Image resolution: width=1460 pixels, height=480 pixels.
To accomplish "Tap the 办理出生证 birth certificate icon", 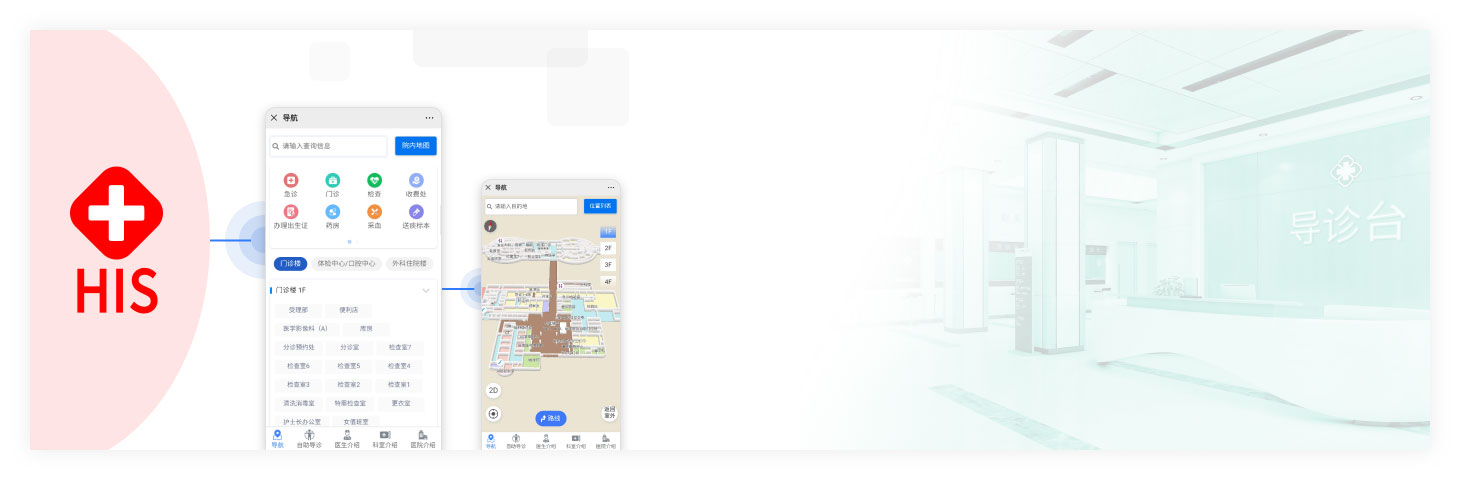I will tap(291, 212).
